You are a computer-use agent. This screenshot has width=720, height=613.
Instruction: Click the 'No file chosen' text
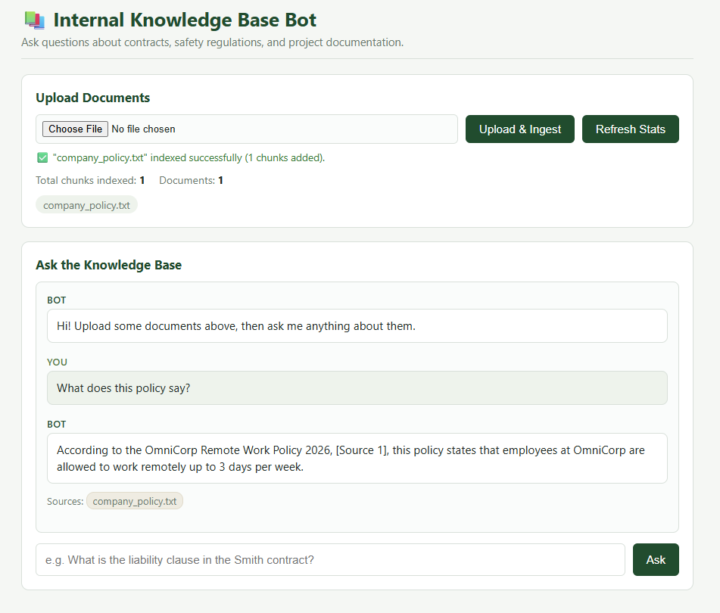[143, 129]
